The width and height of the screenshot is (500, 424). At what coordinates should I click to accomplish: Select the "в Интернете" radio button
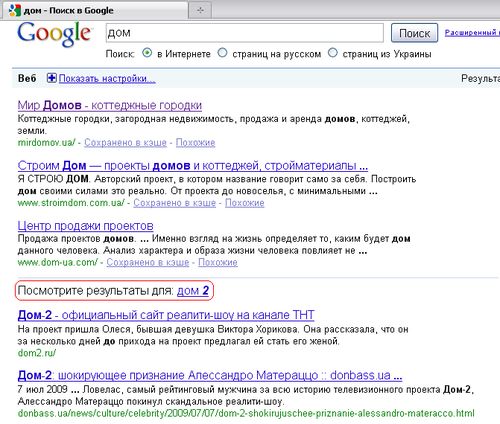point(147,53)
